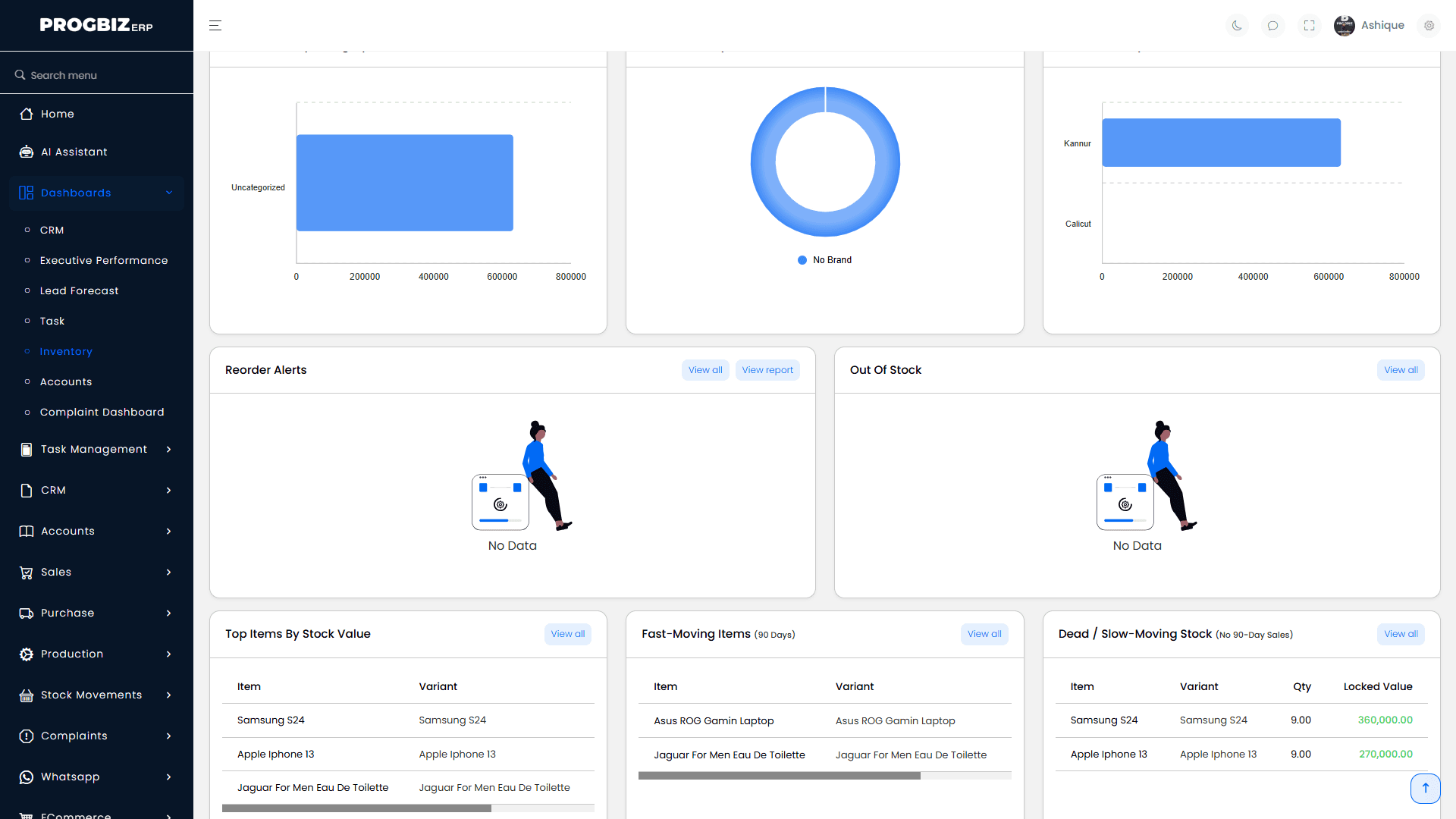
Task: Click the 270,000.00 locked value
Action: click(x=1385, y=755)
